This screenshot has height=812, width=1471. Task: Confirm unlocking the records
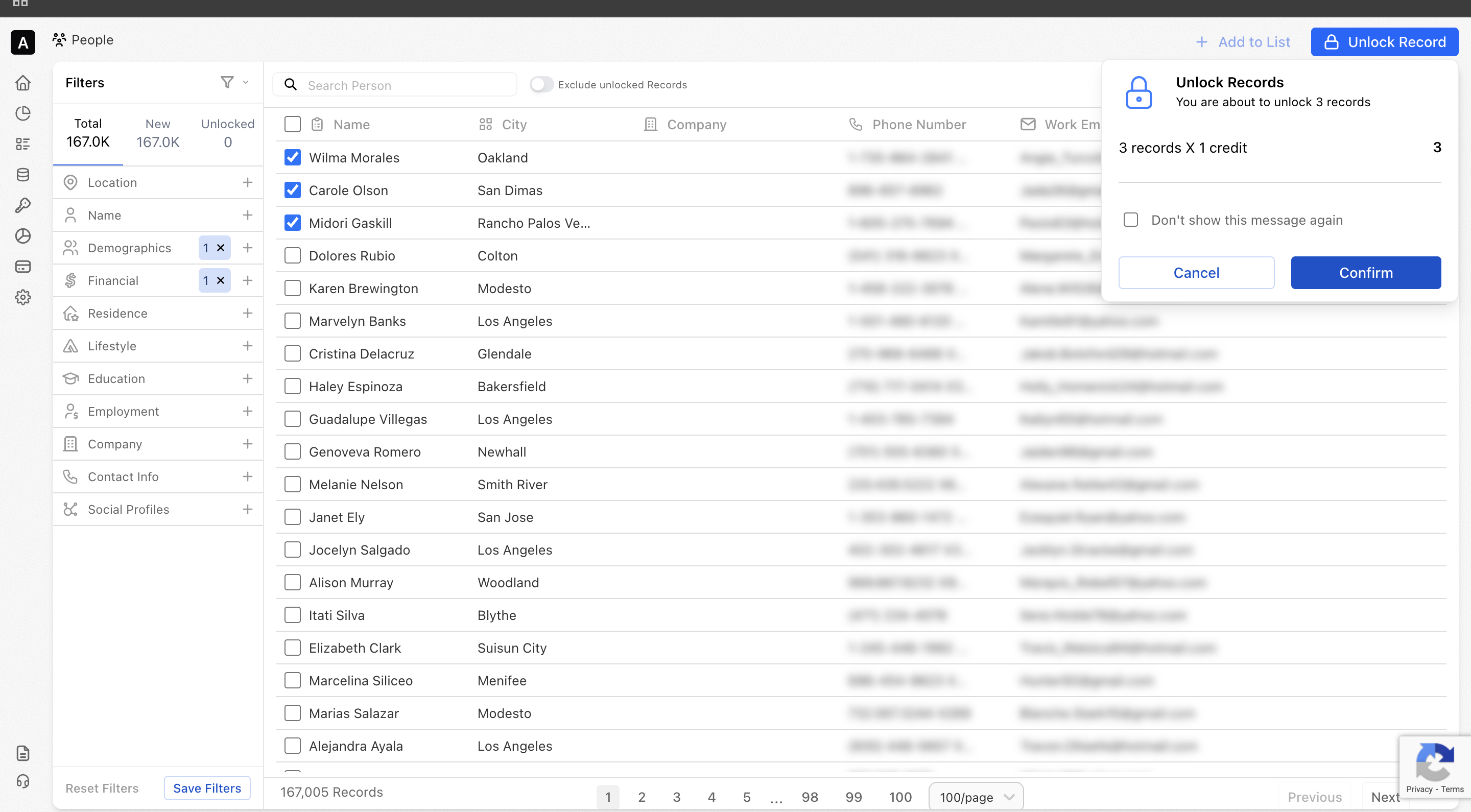1365,273
